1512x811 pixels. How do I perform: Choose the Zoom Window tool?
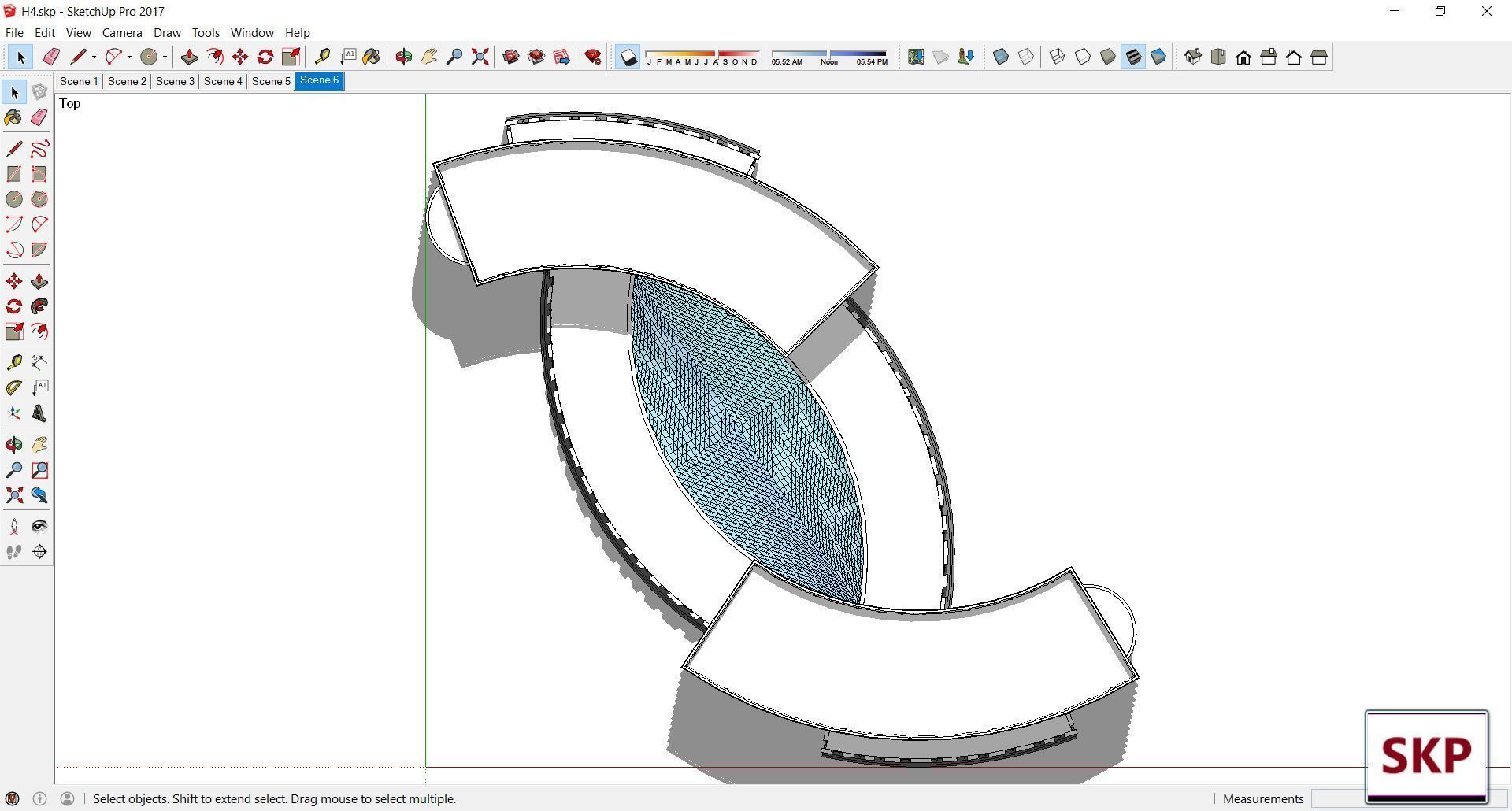(39, 470)
